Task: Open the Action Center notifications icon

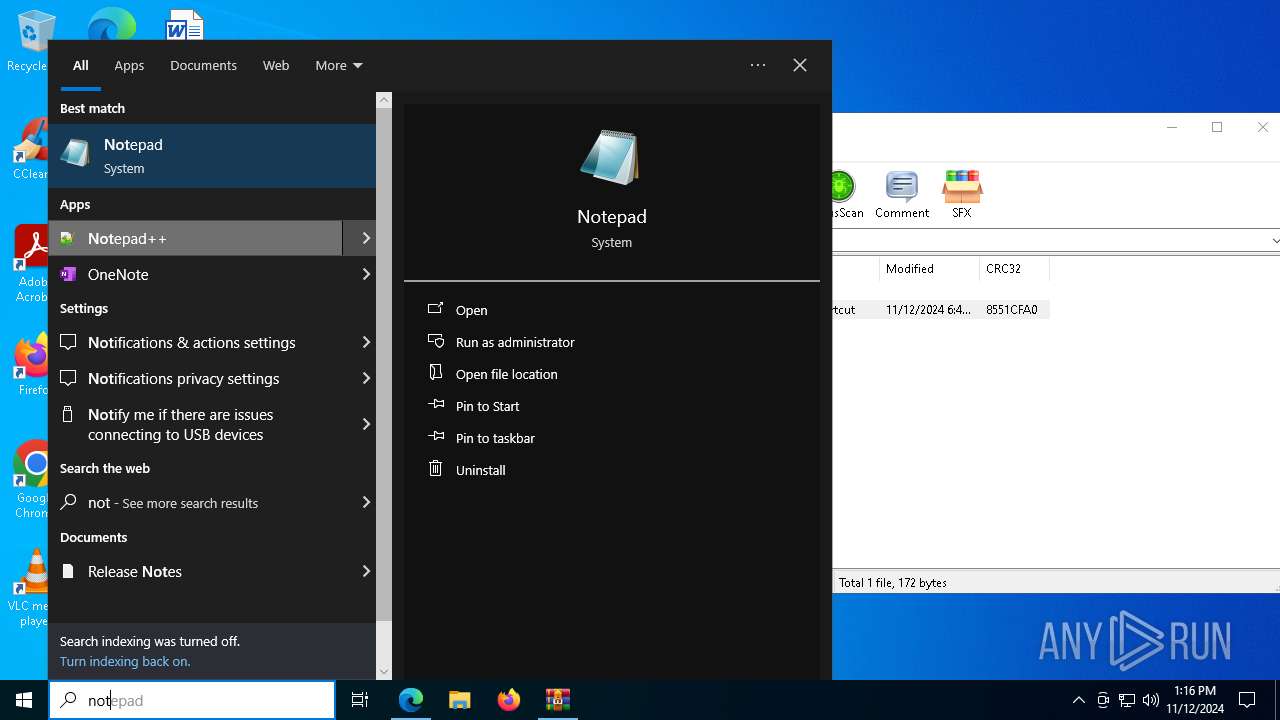Action: 1247,700
